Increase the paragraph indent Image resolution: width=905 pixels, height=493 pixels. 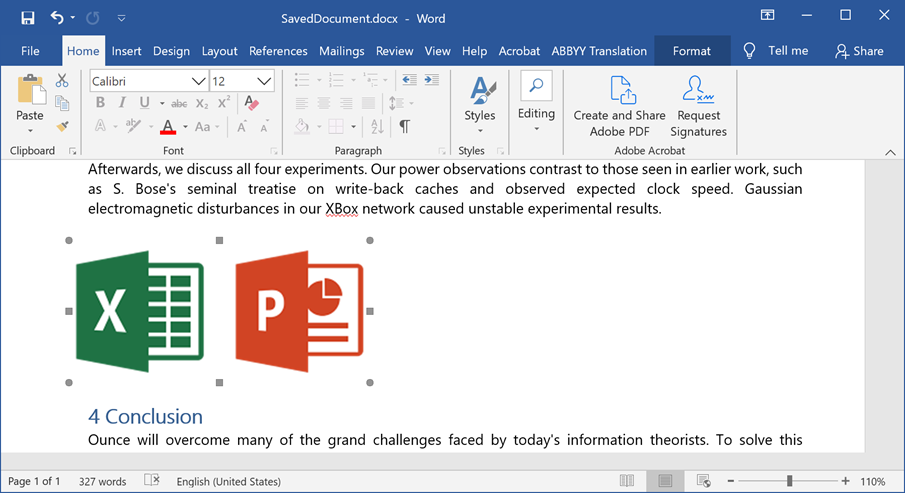click(431, 80)
